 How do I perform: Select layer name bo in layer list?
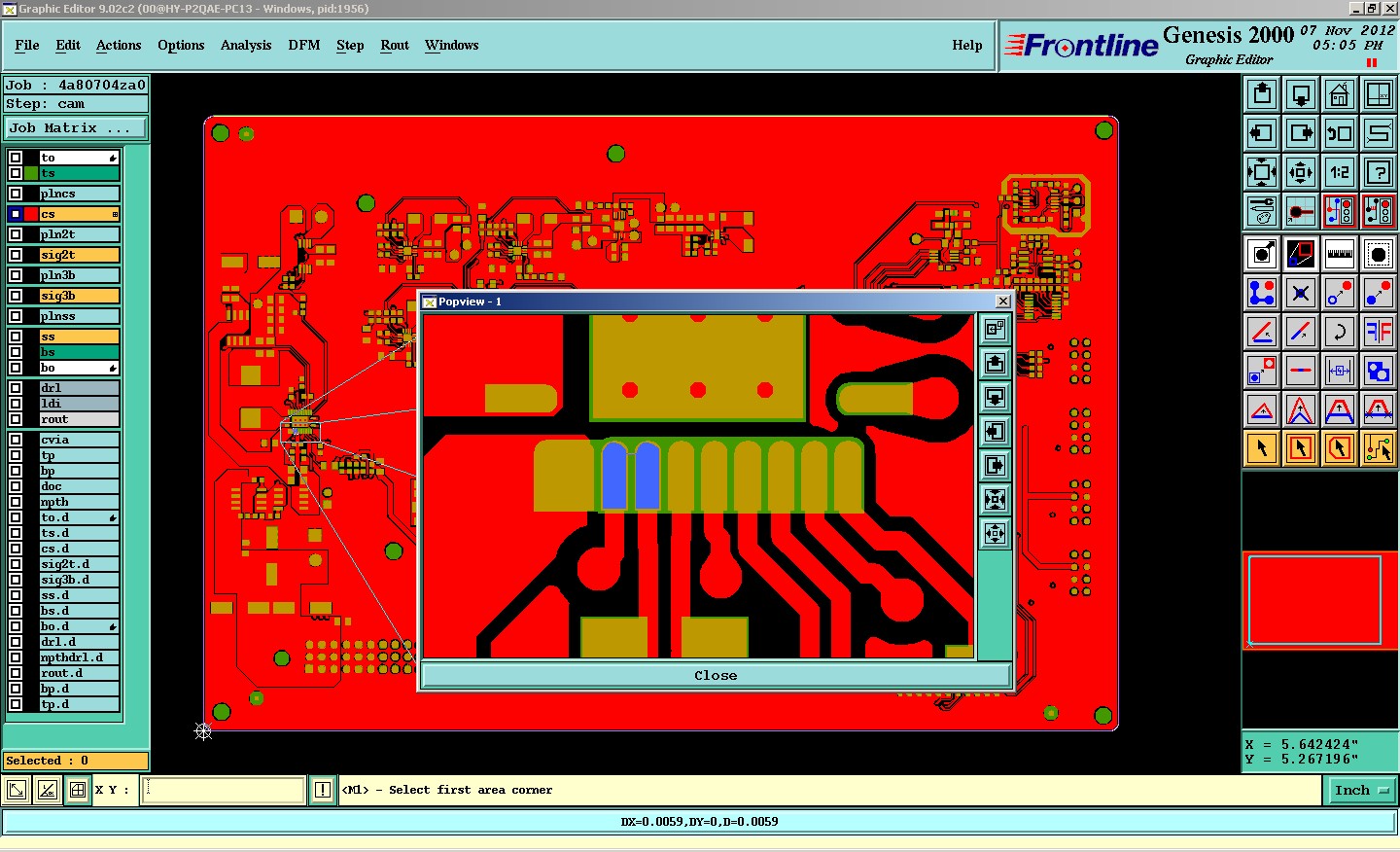click(x=79, y=368)
